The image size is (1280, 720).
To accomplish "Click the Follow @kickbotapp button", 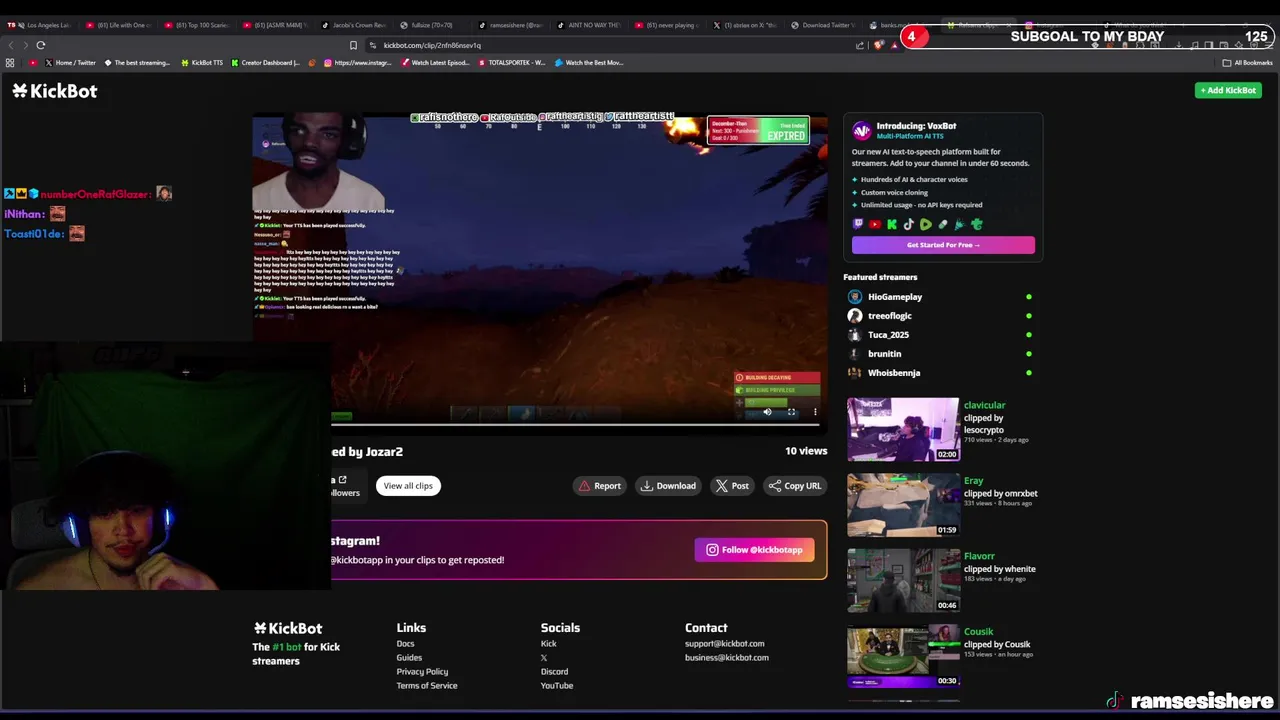I will click(x=754, y=550).
